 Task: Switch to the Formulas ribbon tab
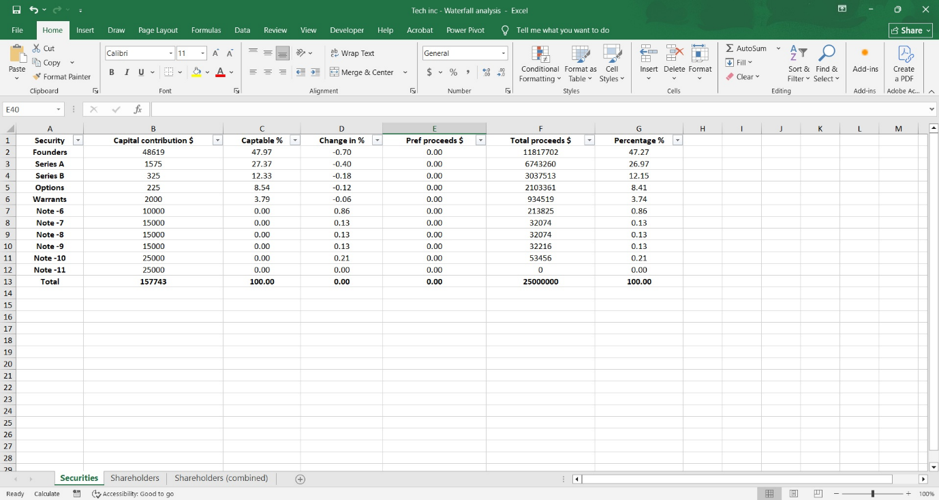pos(206,30)
